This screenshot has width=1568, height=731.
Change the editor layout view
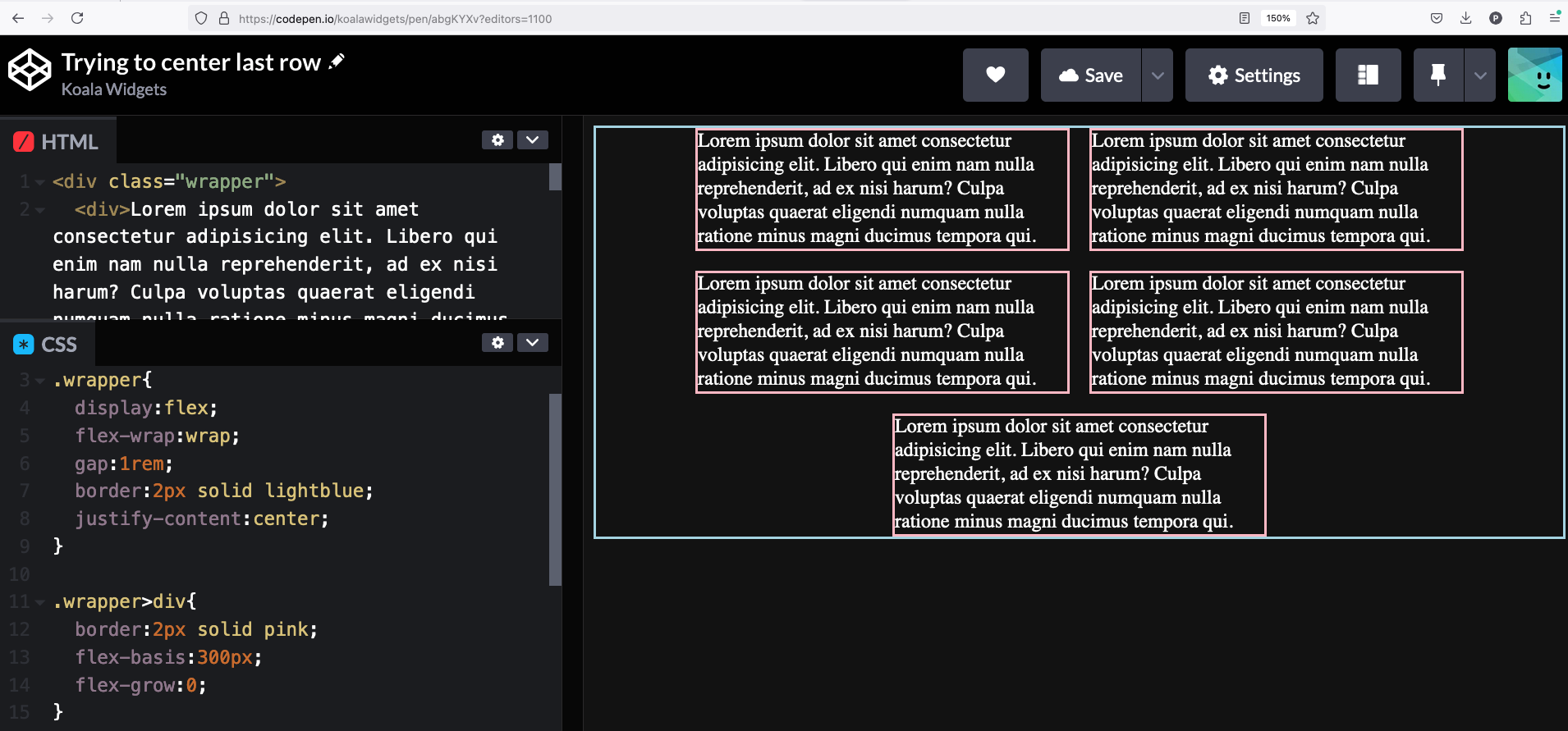(1369, 75)
